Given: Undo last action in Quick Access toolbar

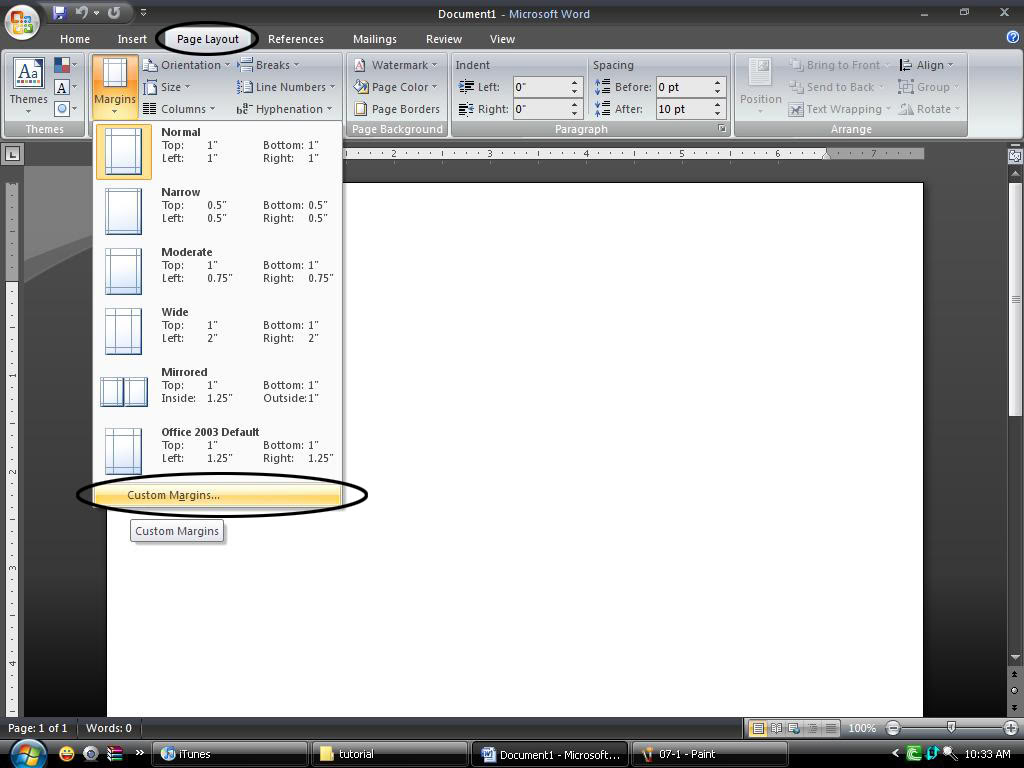Looking at the screenshot, I should click(x=82, y=12).
